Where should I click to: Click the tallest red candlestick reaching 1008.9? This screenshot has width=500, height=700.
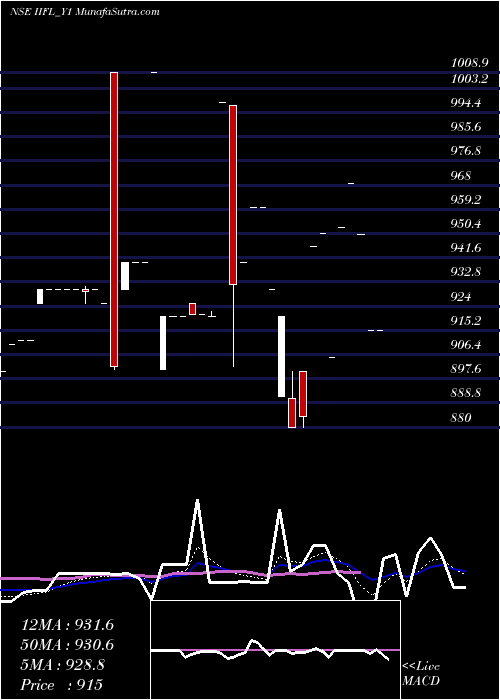[x=114, y=219]
